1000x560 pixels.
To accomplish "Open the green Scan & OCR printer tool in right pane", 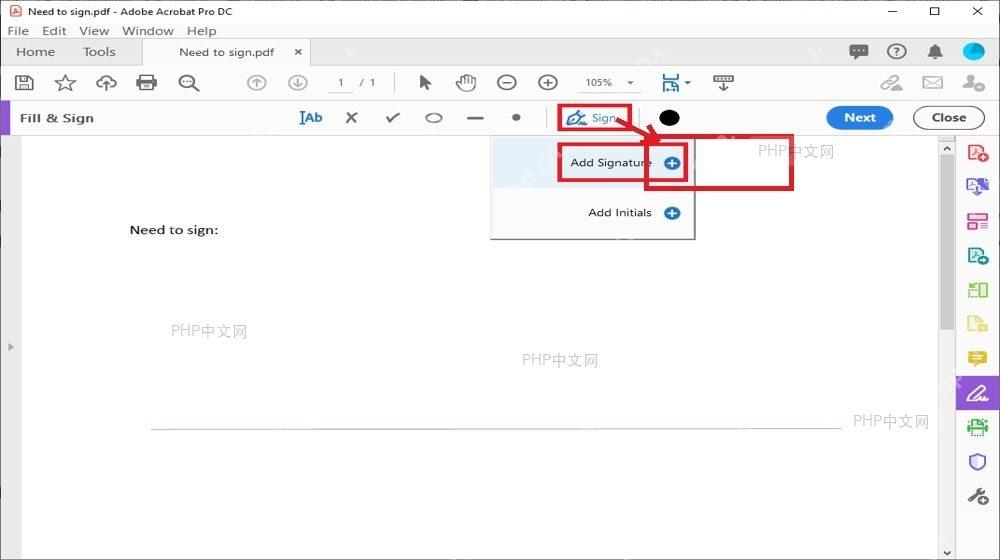I will point(977,427).
